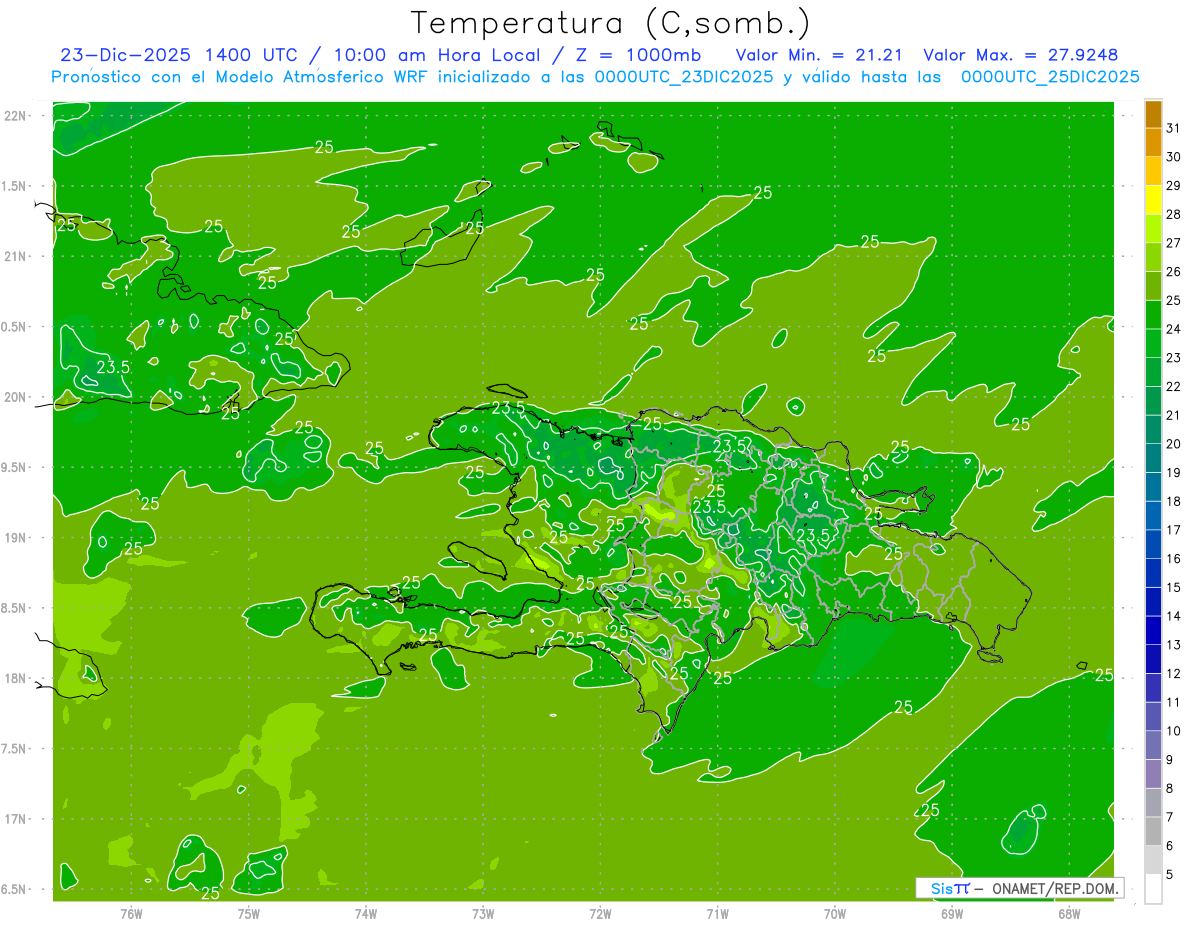Click the '0000UTC_23DIC2025' initialization time
Viewport: 1200px width, 927px height.
684,77
